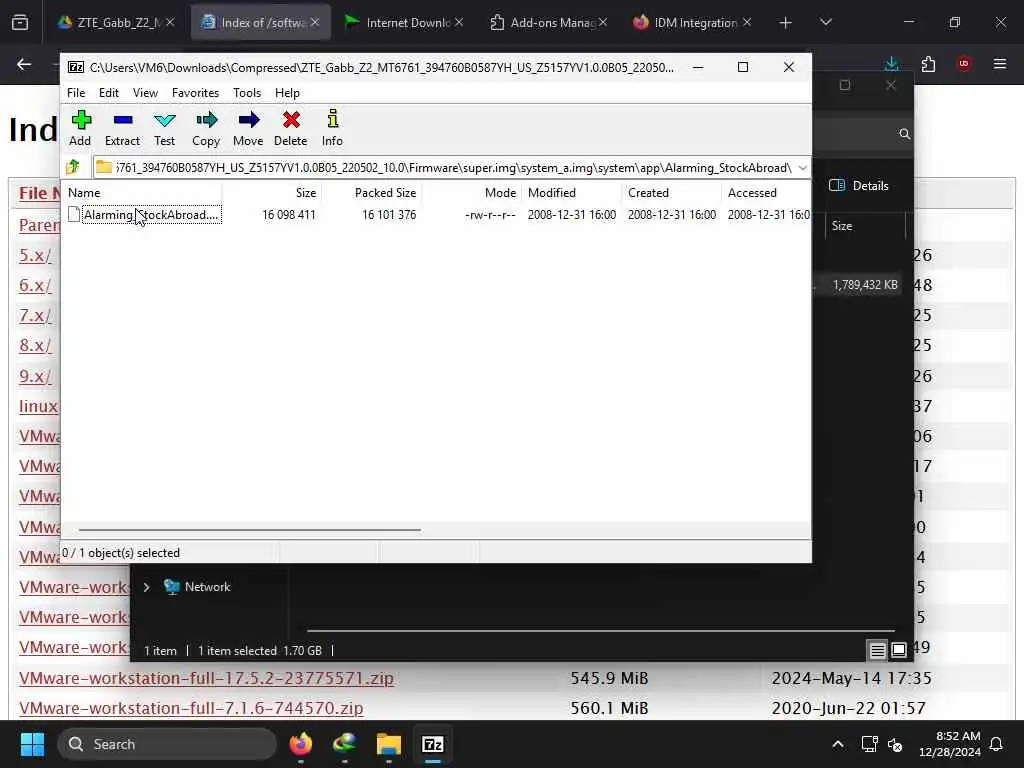Click the Extract toolbar icon
1024x768 pixels.
tap(122, 128)
